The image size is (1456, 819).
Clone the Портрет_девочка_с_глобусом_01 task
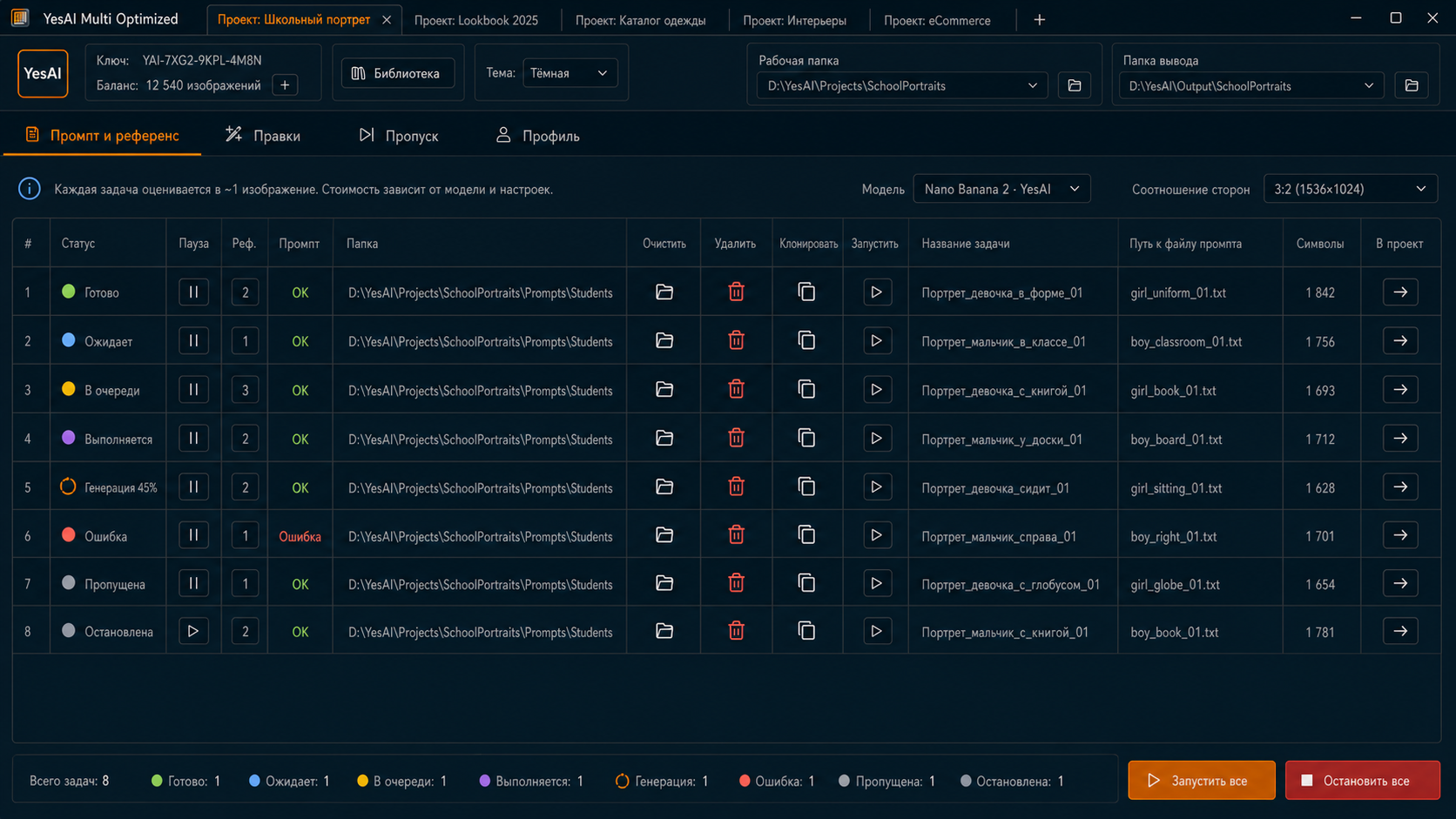(x=806, y=584)
